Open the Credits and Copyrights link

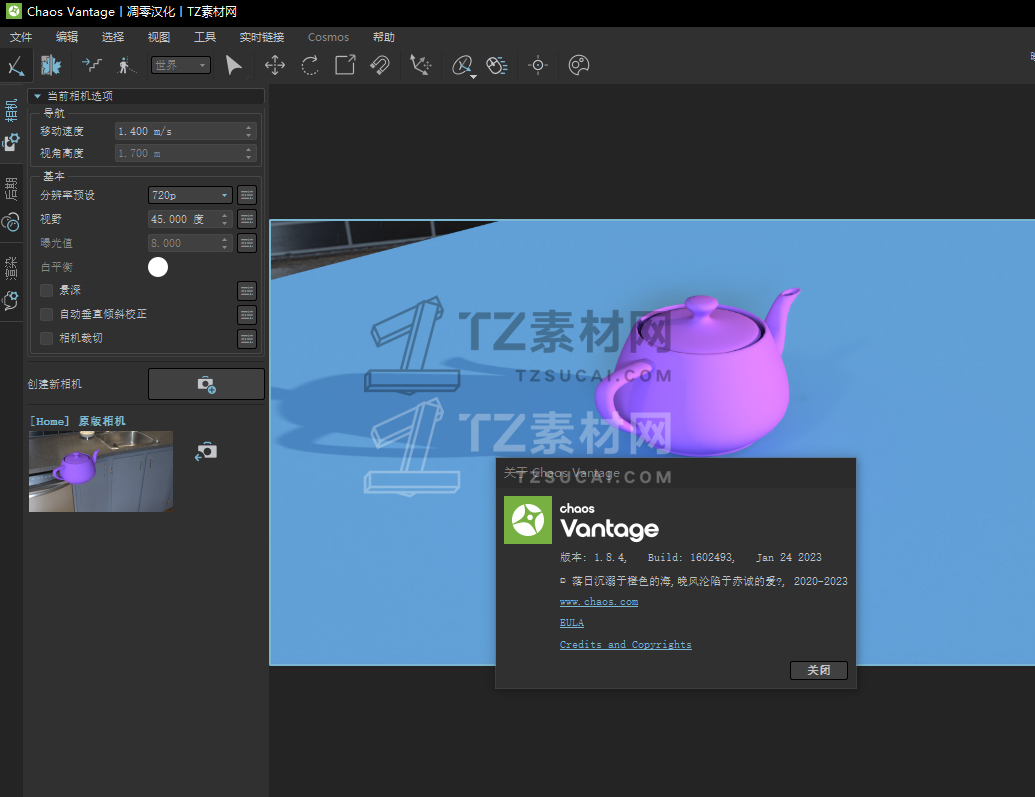(626, 644)
